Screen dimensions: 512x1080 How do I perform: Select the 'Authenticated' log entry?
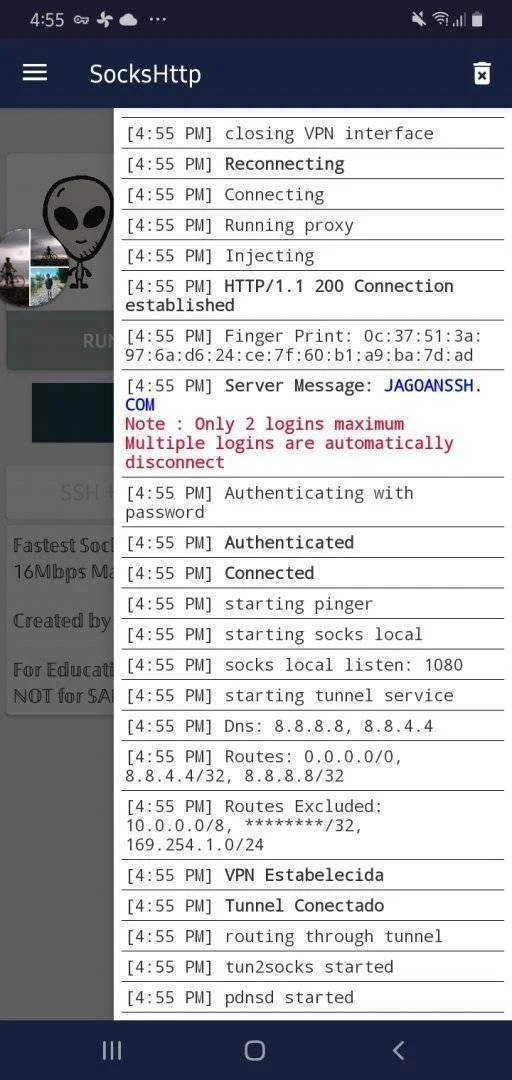[x=313, y=542]
